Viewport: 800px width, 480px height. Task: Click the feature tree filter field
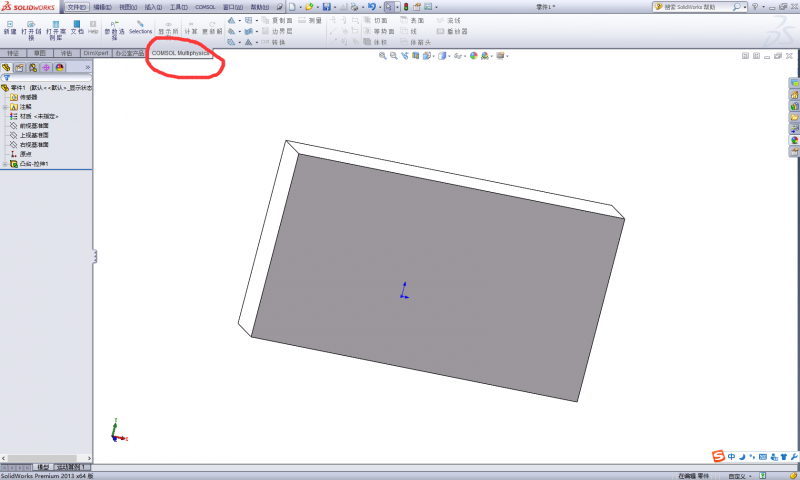pos(46,78)
